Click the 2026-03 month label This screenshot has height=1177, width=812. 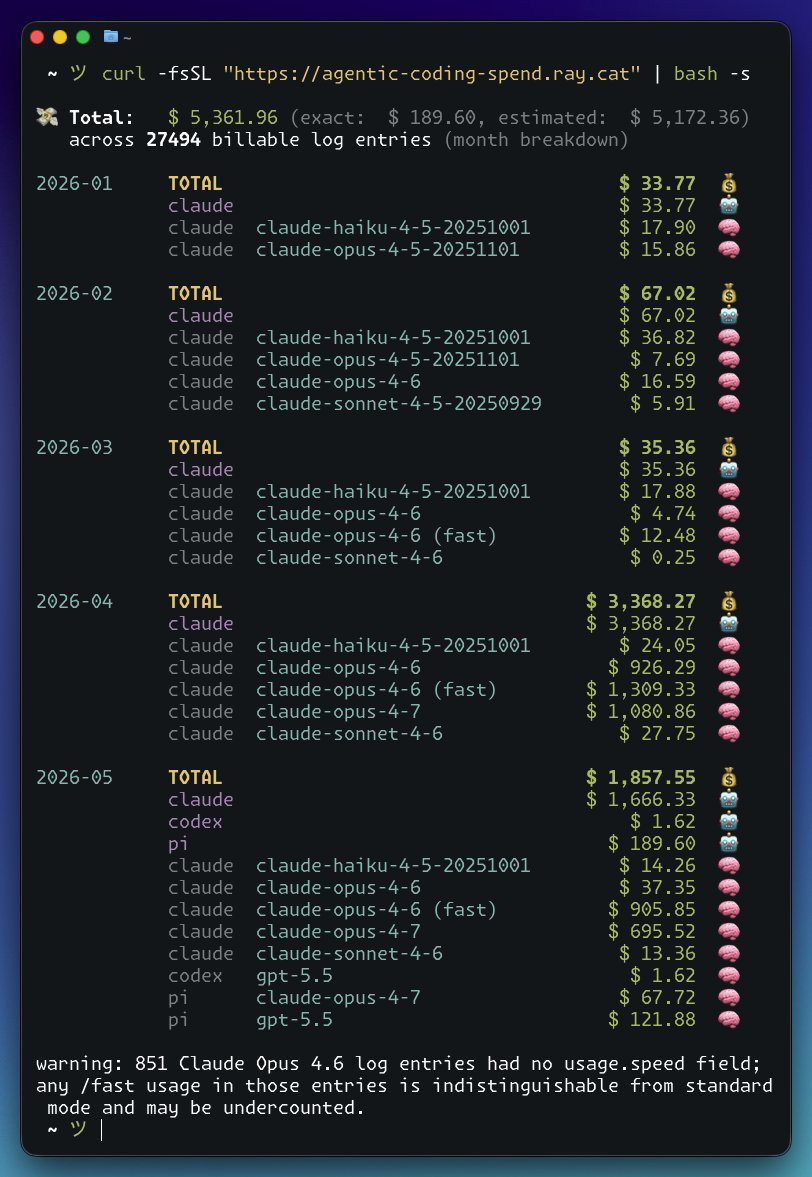click(x=74, y=447)
